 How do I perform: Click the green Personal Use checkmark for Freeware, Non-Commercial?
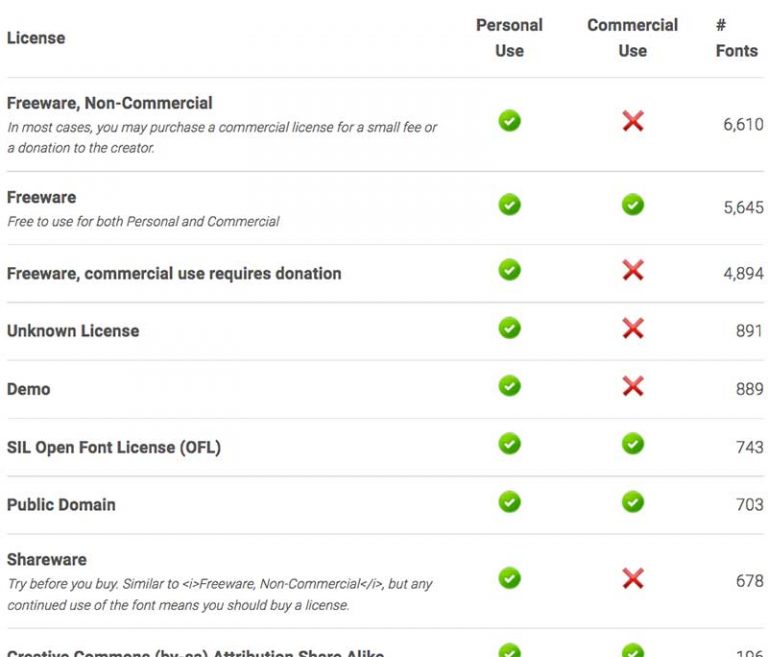[509, 122]
